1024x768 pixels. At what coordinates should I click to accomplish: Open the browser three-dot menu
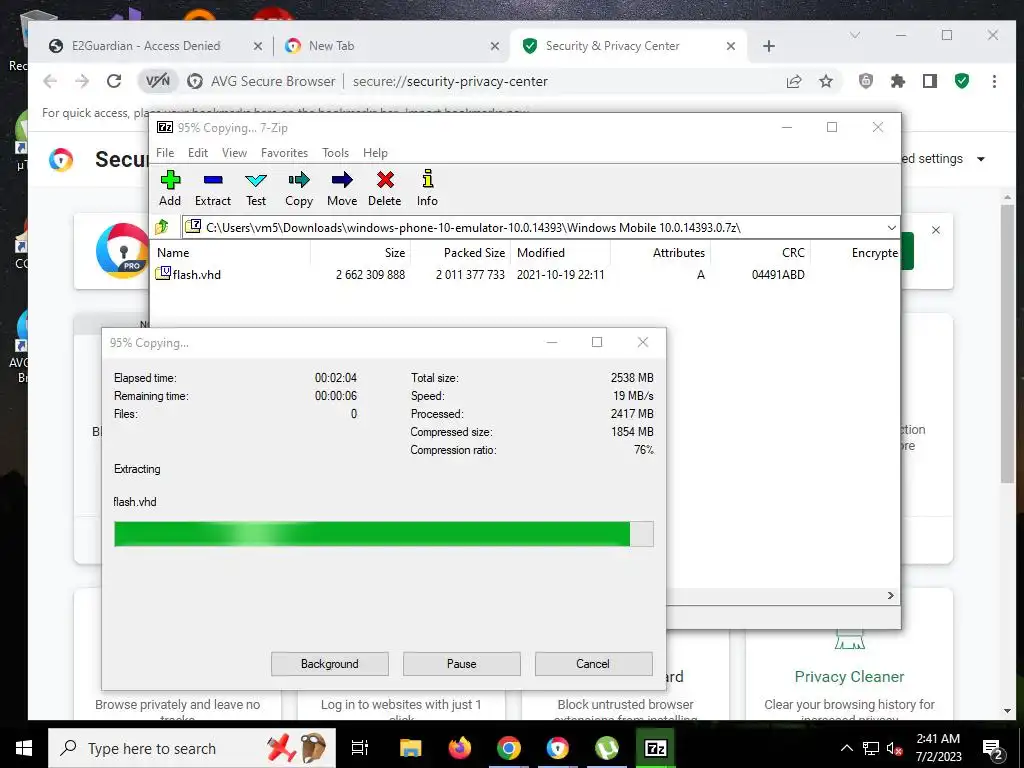click(x=994, y=81)
